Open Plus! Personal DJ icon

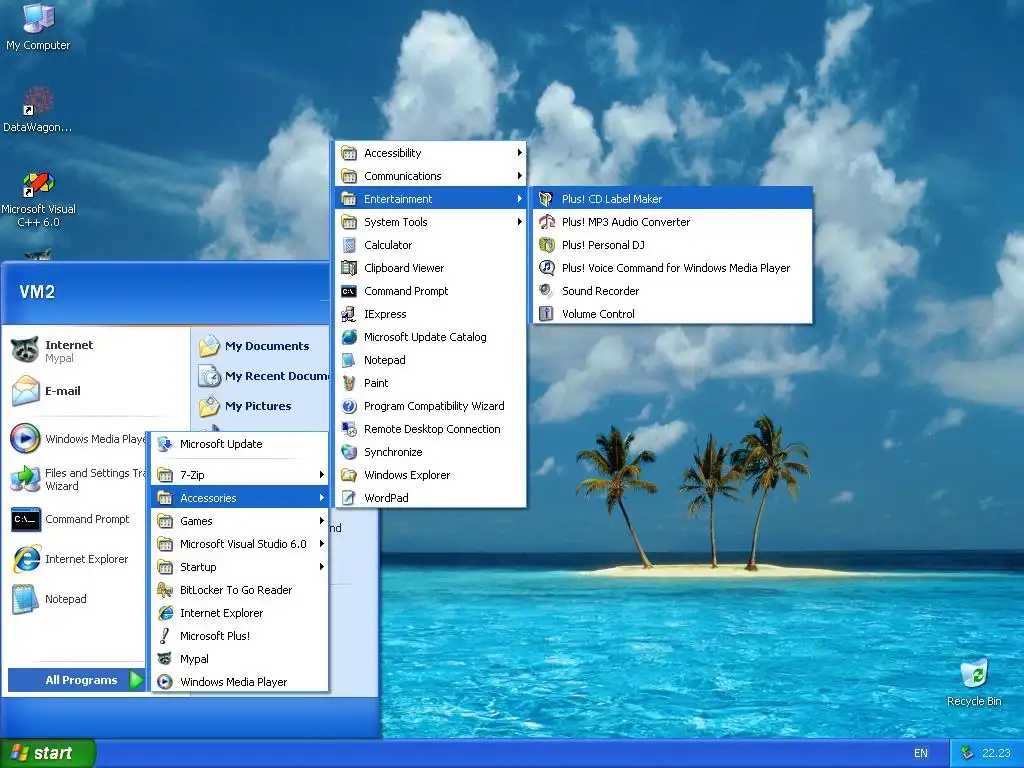[546, 245]
